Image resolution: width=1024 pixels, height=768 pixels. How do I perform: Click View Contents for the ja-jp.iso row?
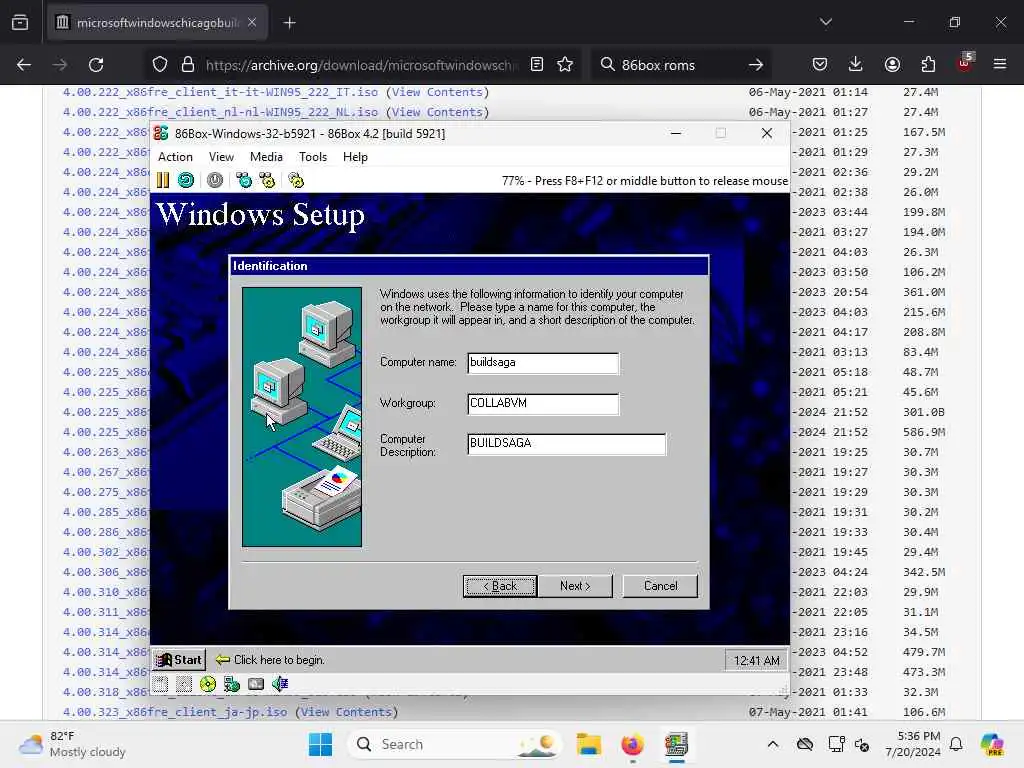(x=346, y=712)
